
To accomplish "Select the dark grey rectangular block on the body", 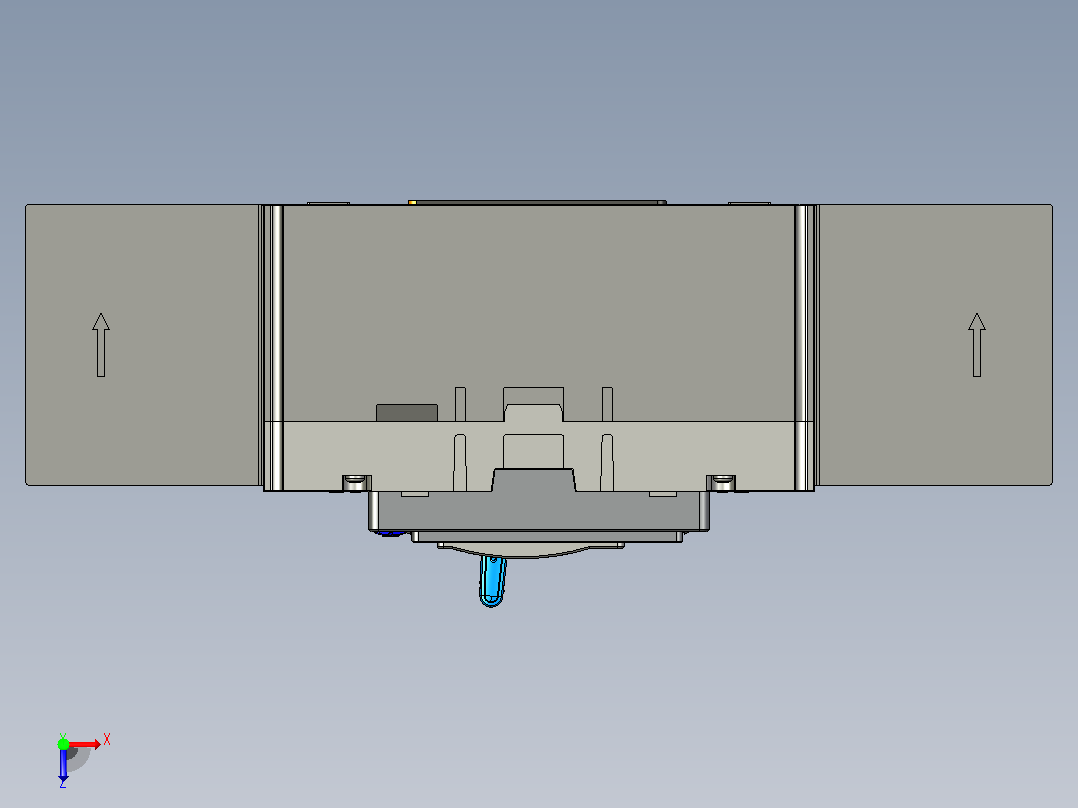I will tap(407, 413).
